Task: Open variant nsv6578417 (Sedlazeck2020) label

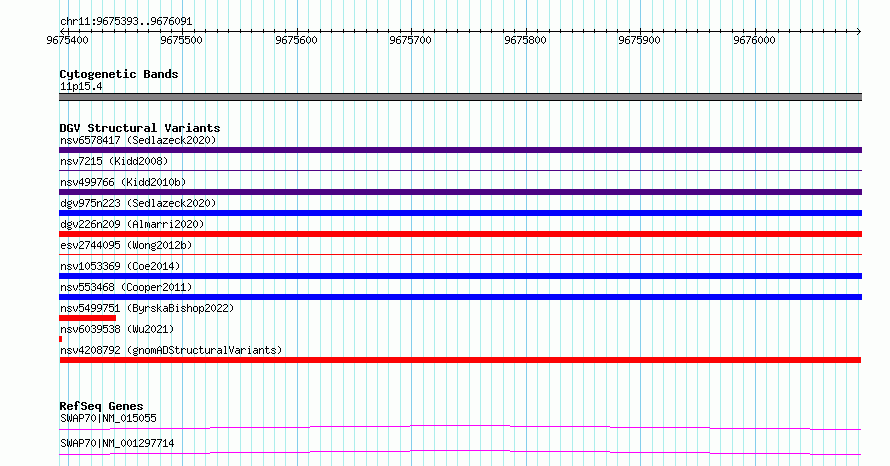Action: 138,140
